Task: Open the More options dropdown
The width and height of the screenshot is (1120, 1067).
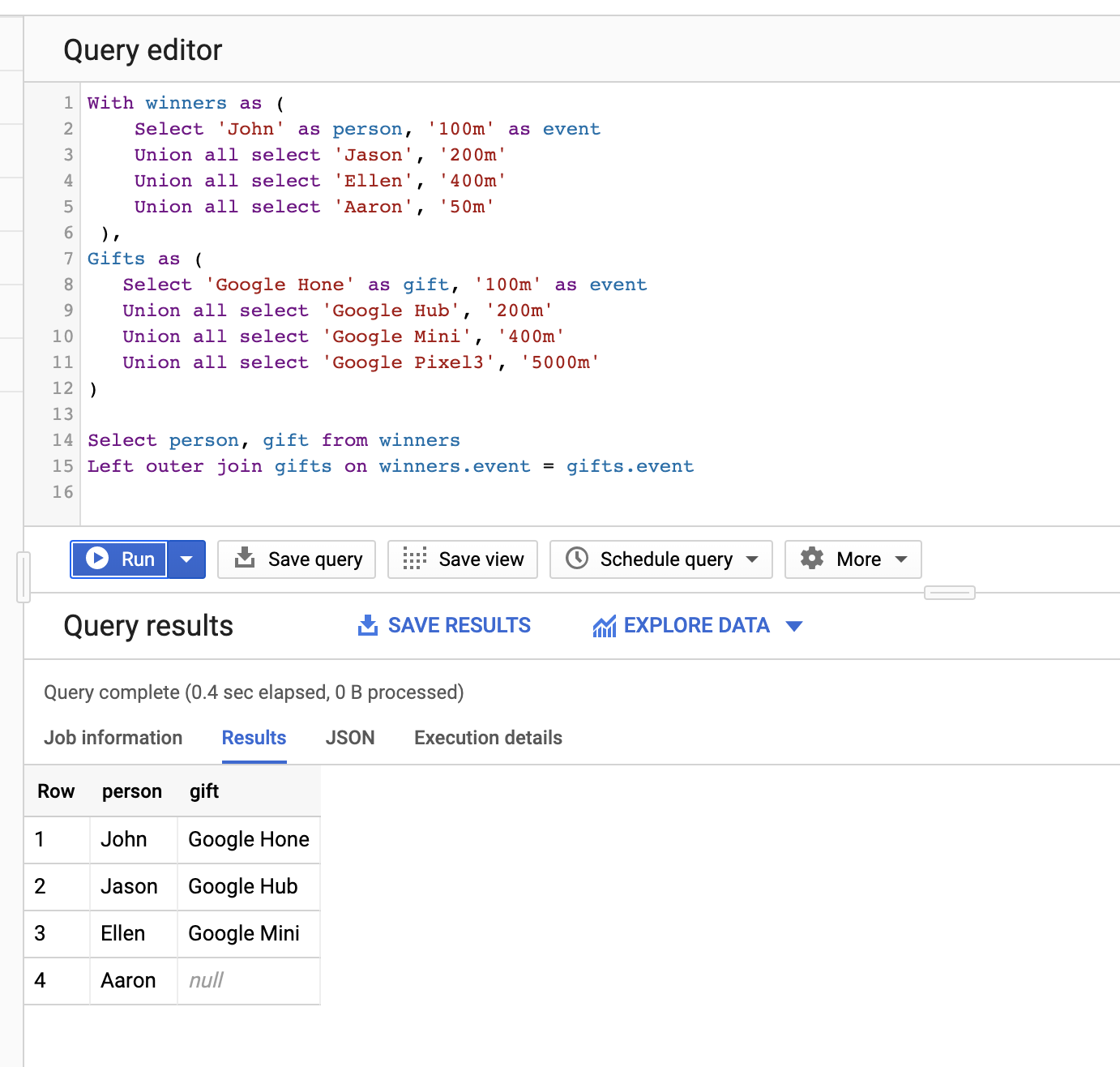Action: [900, 559]
